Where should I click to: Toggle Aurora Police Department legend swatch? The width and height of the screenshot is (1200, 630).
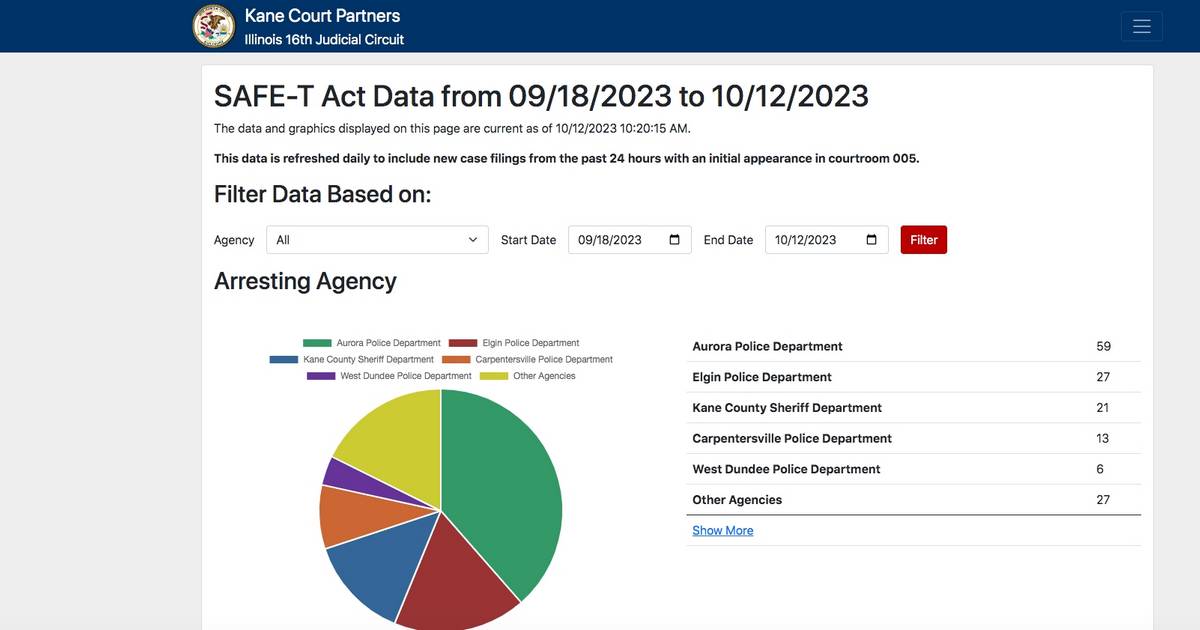[x=317, y=343]
